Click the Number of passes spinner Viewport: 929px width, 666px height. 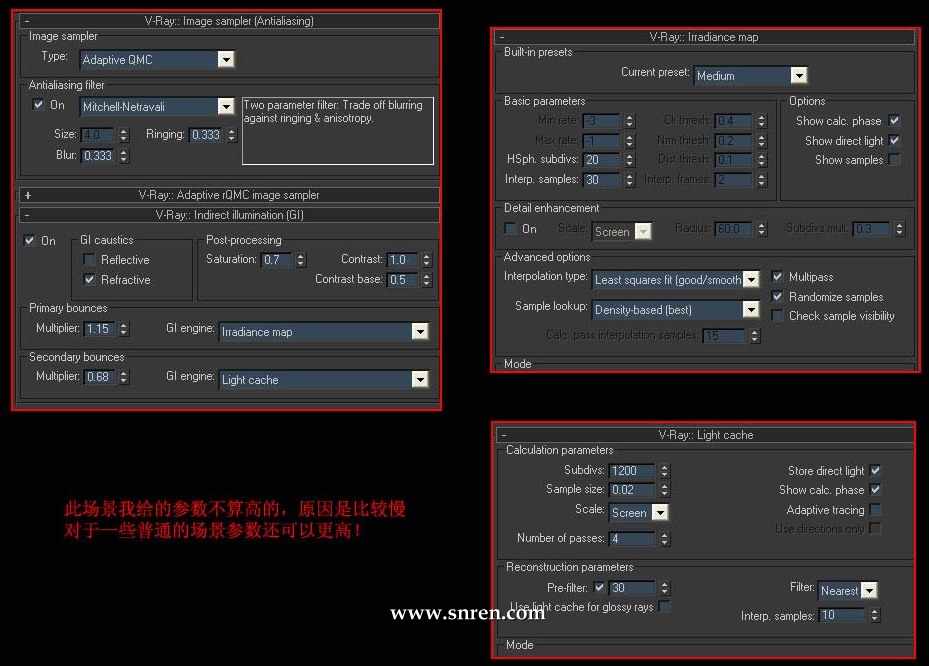[x=664, y=539]
